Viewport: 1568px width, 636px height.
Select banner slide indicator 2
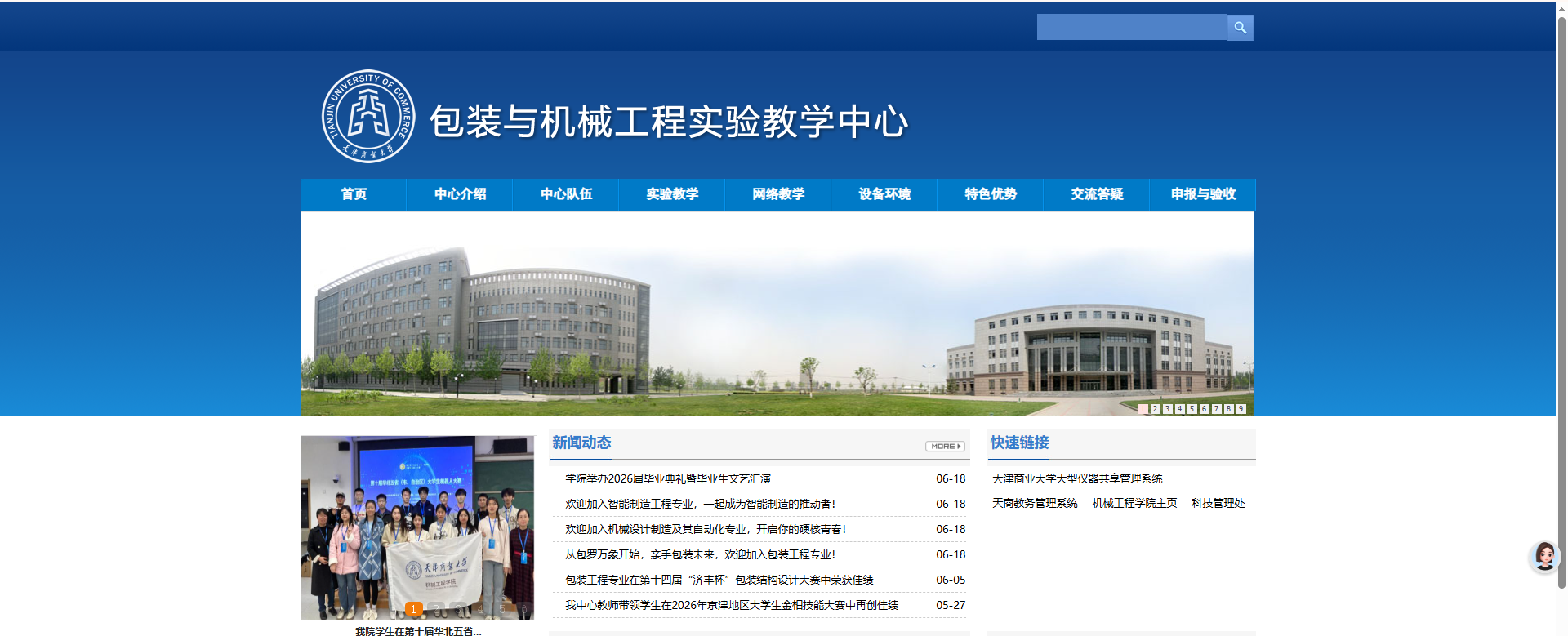[x=1155, y=409]
